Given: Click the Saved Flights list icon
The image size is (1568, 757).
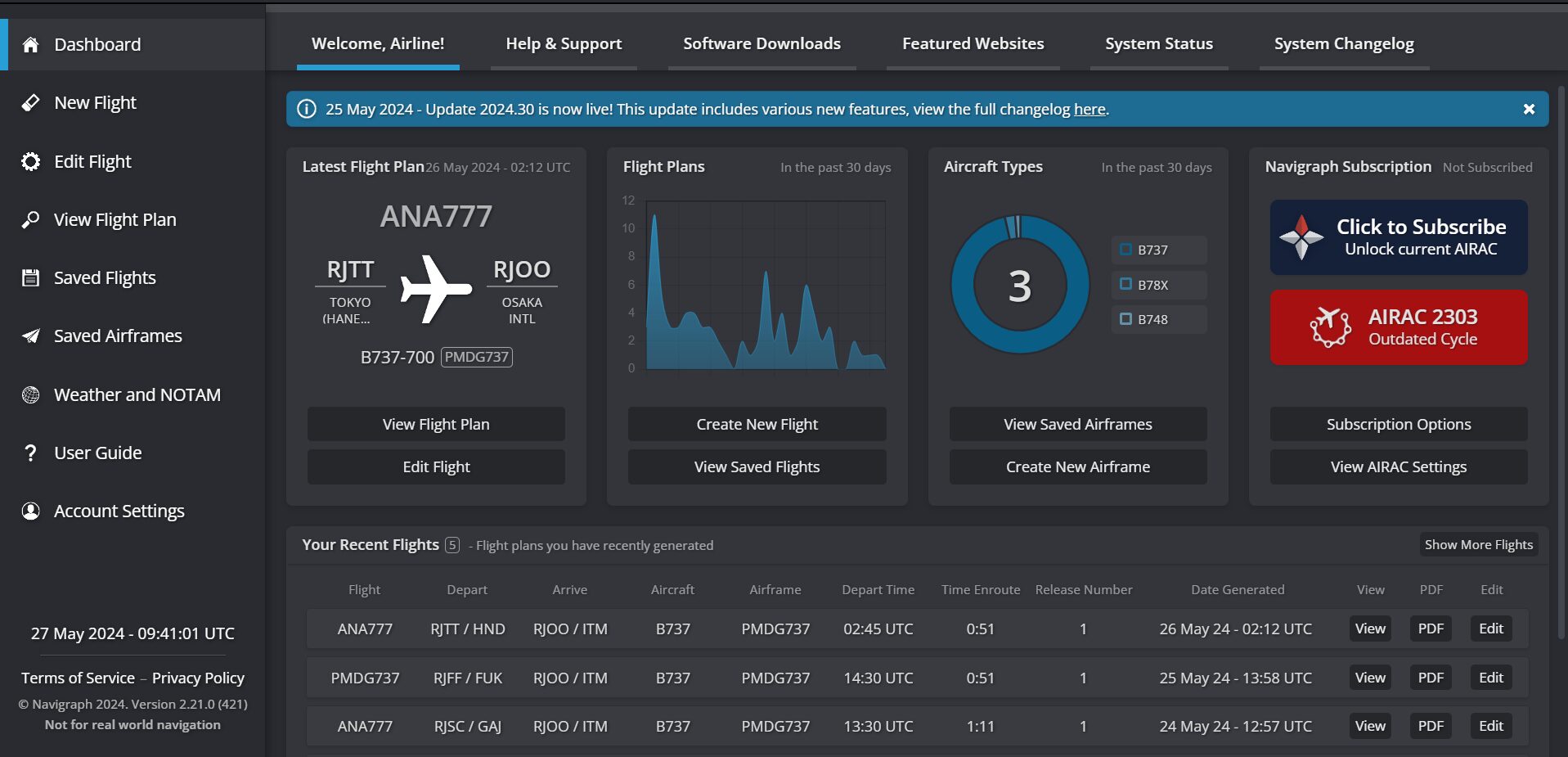Looking at the screenshot, I should click(30, 278).
